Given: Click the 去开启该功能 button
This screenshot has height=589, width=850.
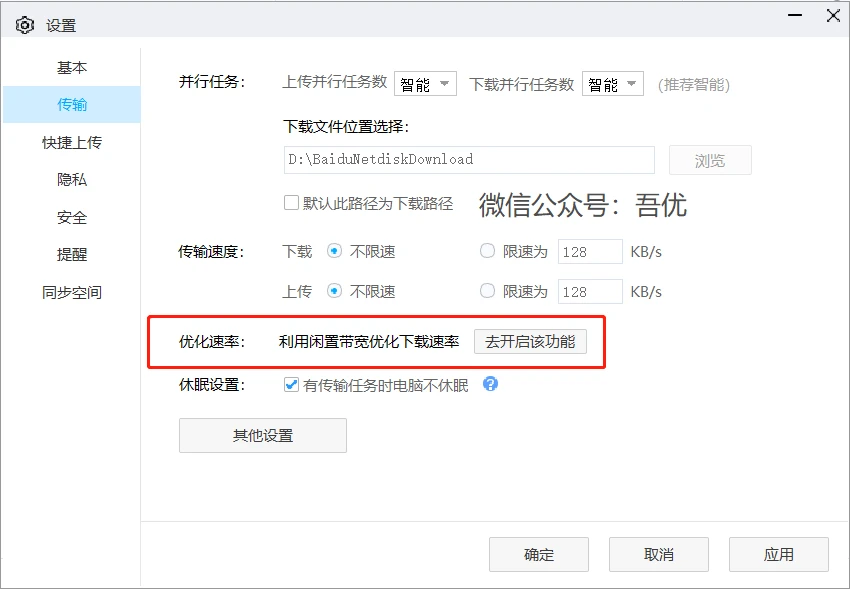Looking at the screenshot, I should point(530,341).
